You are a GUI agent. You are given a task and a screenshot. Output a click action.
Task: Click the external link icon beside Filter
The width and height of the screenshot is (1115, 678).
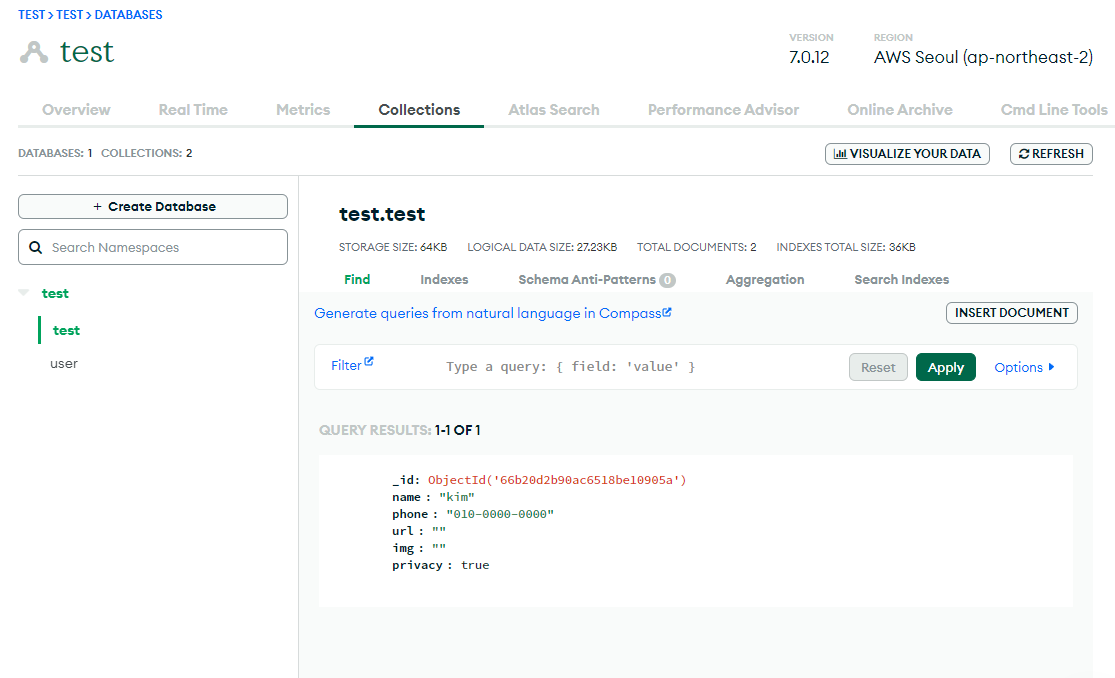tap(369, 361)
